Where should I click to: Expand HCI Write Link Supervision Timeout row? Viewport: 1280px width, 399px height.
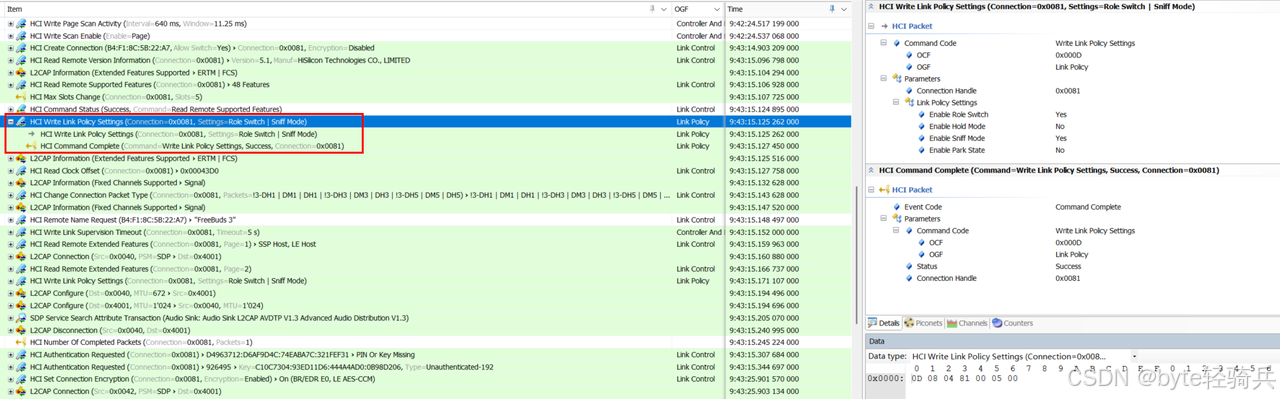tap(10, 232)
